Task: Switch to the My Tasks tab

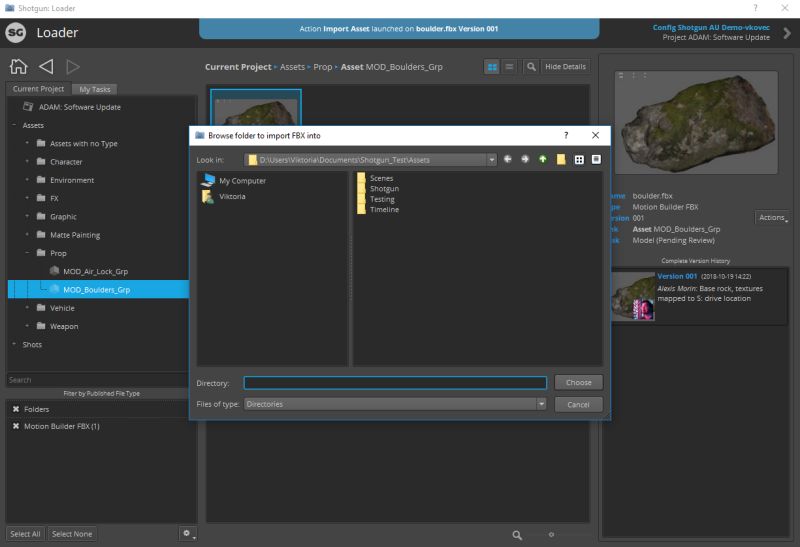Action: click(95, 89)
